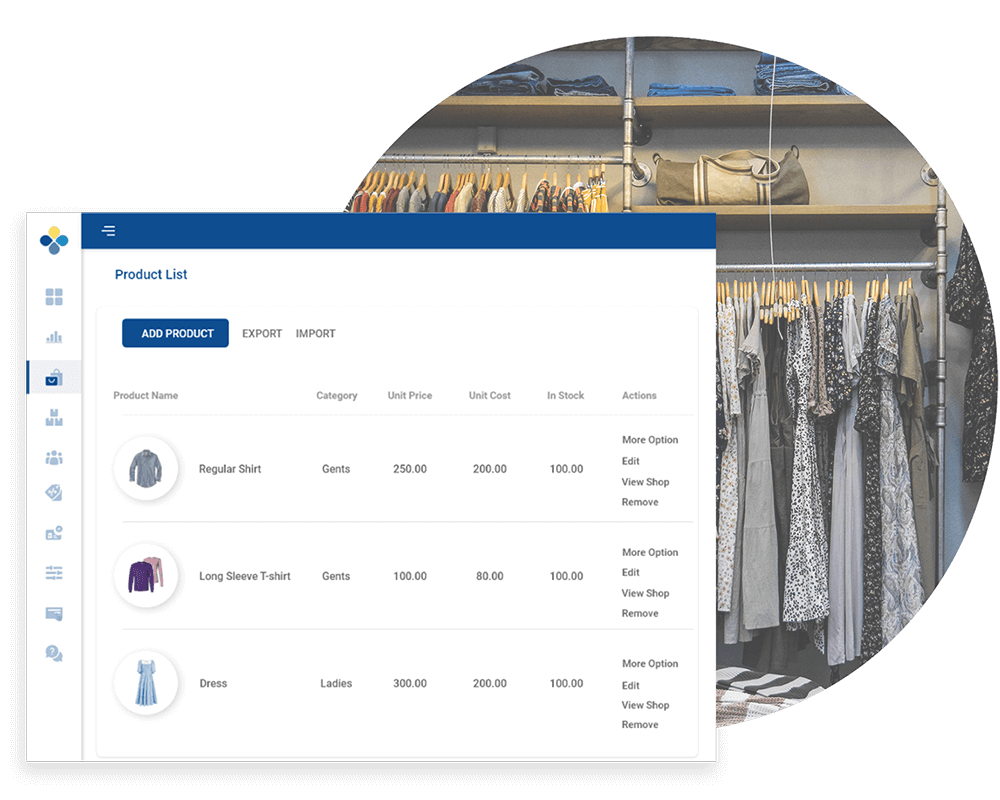Select the 'Long Sleeve T-shirt' product name

[x=245, y=576]
